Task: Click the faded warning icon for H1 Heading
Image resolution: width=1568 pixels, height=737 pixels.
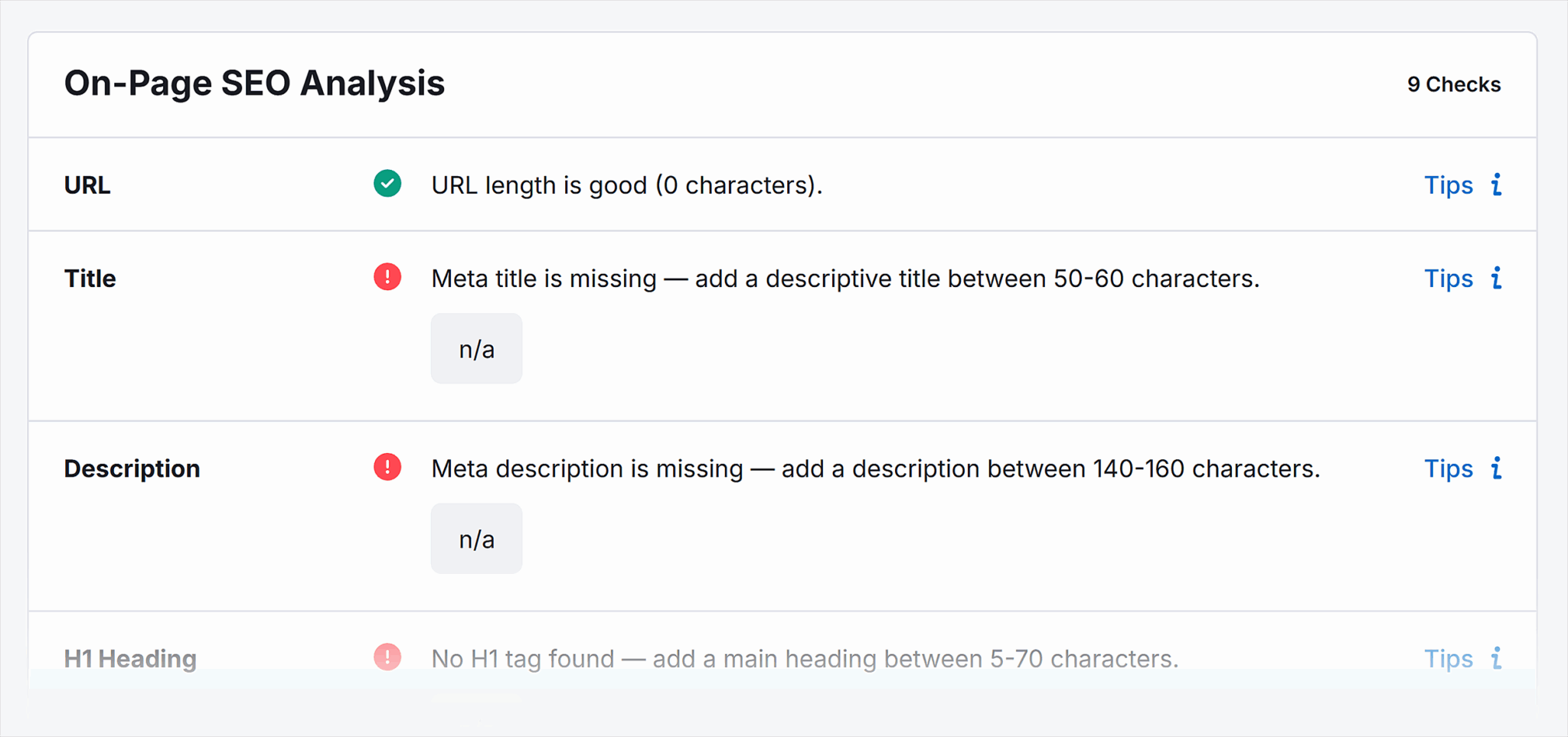Action: click(x=387, y=657)
